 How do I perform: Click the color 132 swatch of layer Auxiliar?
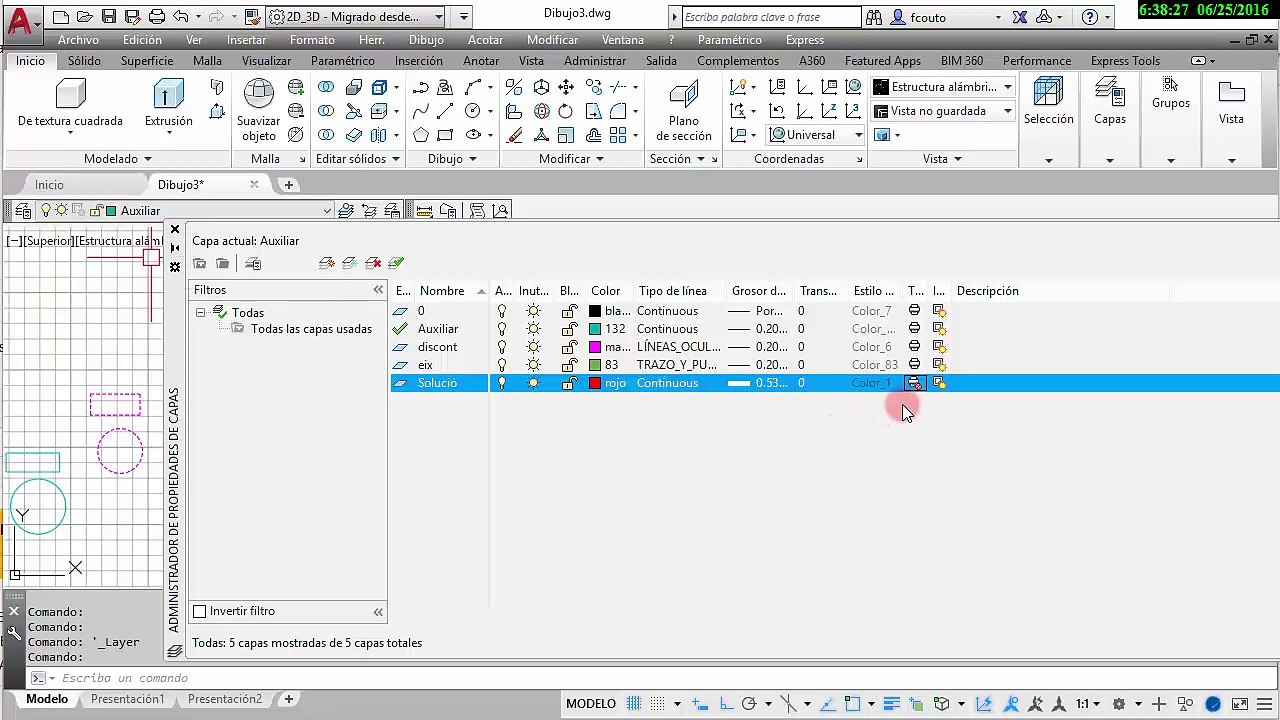[595, 329]
